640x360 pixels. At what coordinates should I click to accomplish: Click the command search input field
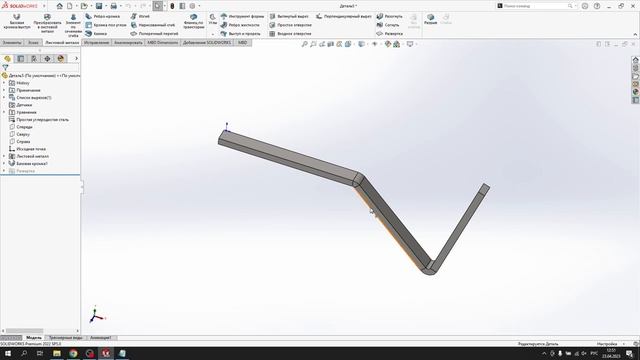click(535, 6)
